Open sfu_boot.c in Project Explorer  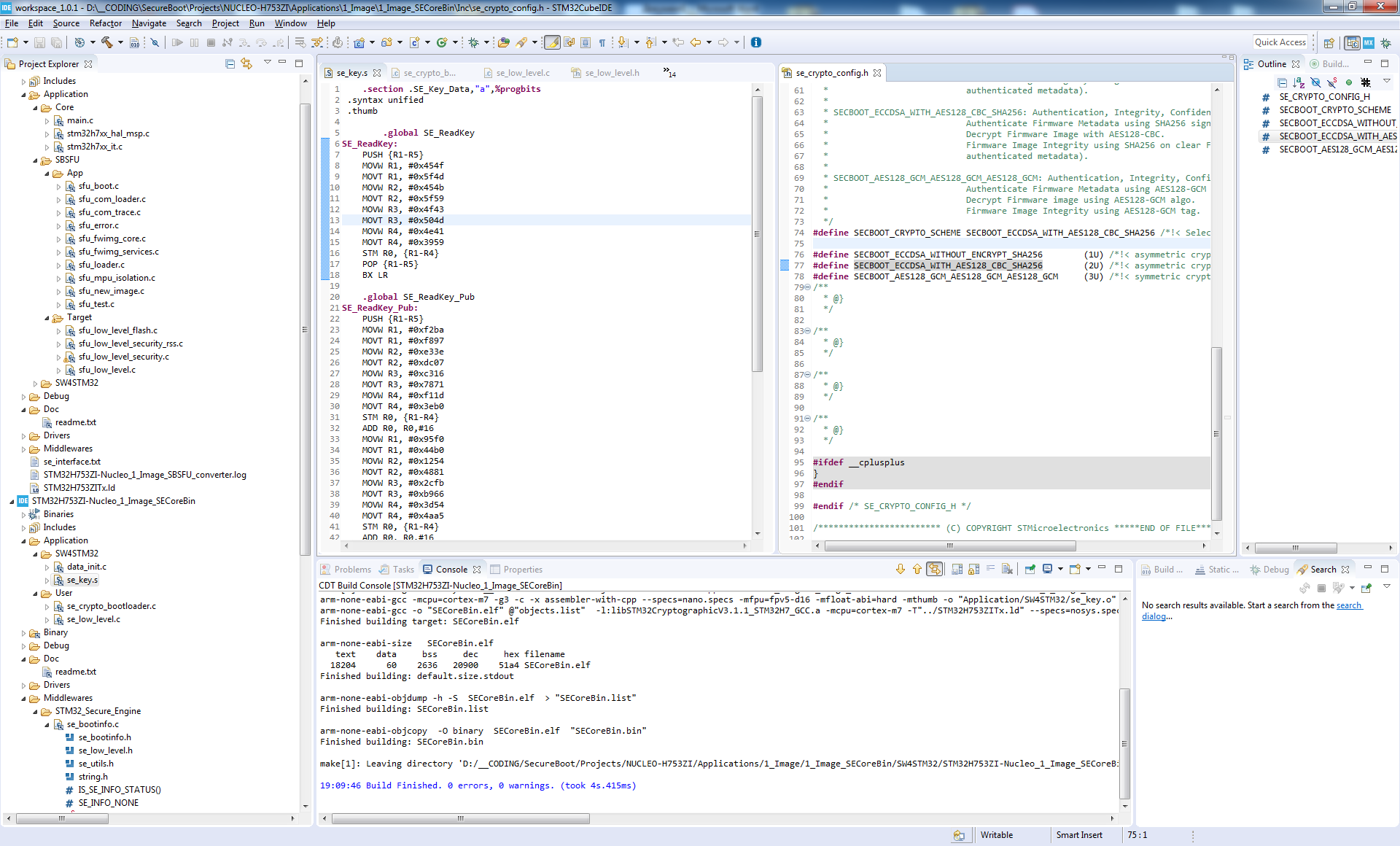click(x=98, y=186)
